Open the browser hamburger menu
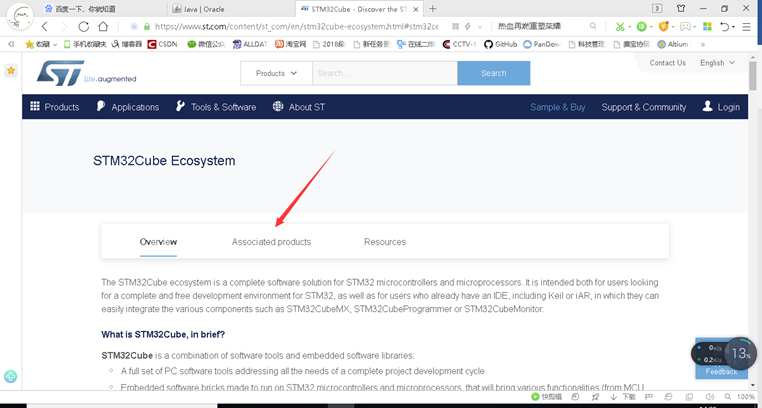This screenshot has width=762, height=408. pyautogui.click(x=746, y=27)
